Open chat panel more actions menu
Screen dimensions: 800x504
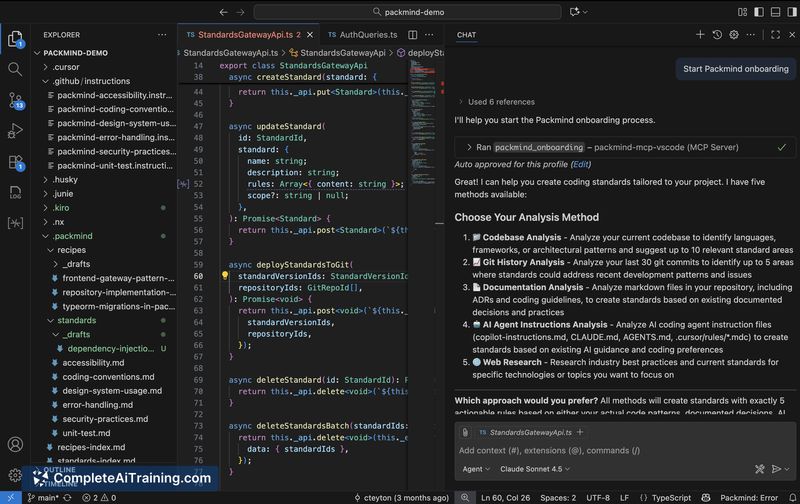tap(751, 34)
